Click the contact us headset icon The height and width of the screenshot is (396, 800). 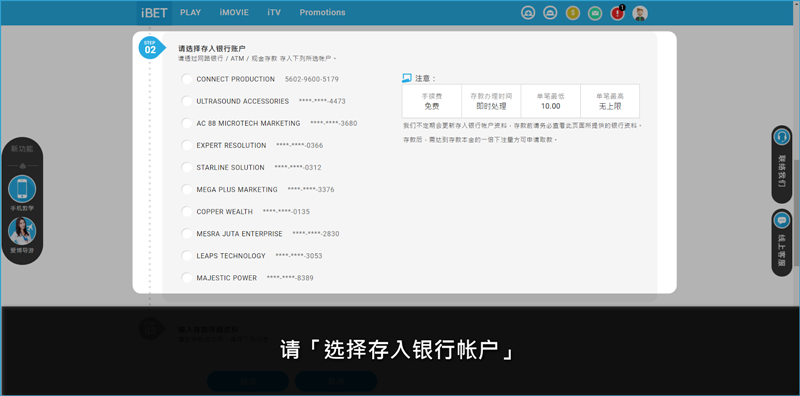781,137
